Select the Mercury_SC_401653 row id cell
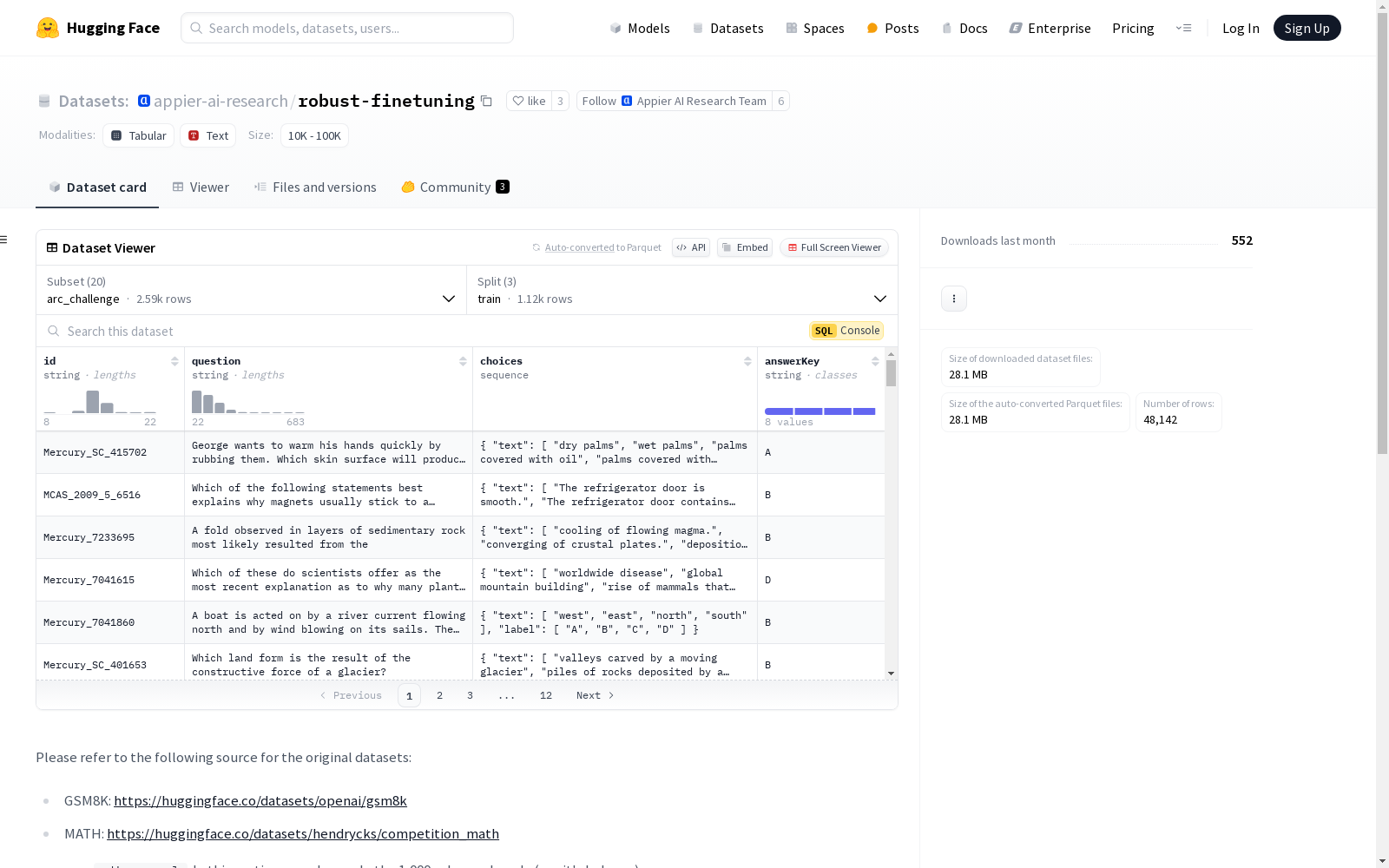This screenshot has height=868, width=1389. pos(110,663)
